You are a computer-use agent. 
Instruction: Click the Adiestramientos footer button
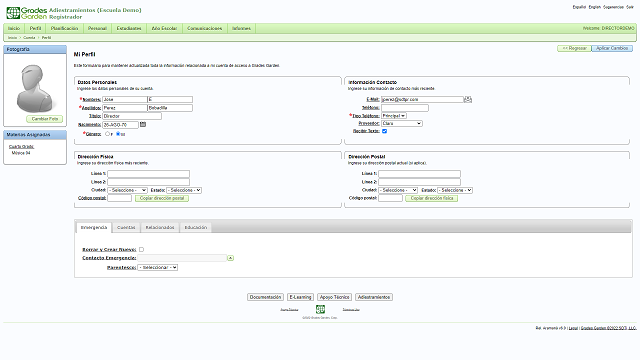point(374,297)
